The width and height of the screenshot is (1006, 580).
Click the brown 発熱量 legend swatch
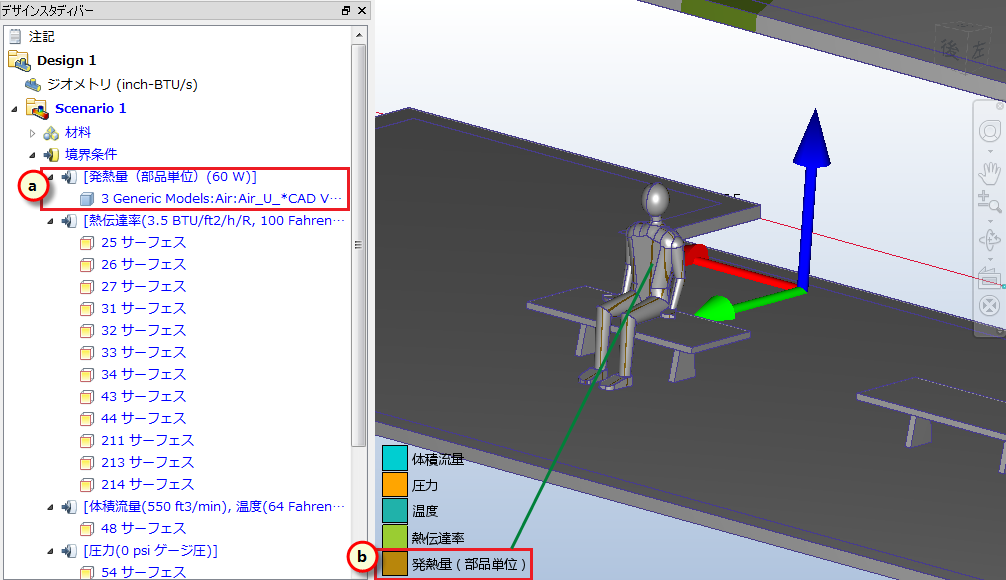pos(395,563)
